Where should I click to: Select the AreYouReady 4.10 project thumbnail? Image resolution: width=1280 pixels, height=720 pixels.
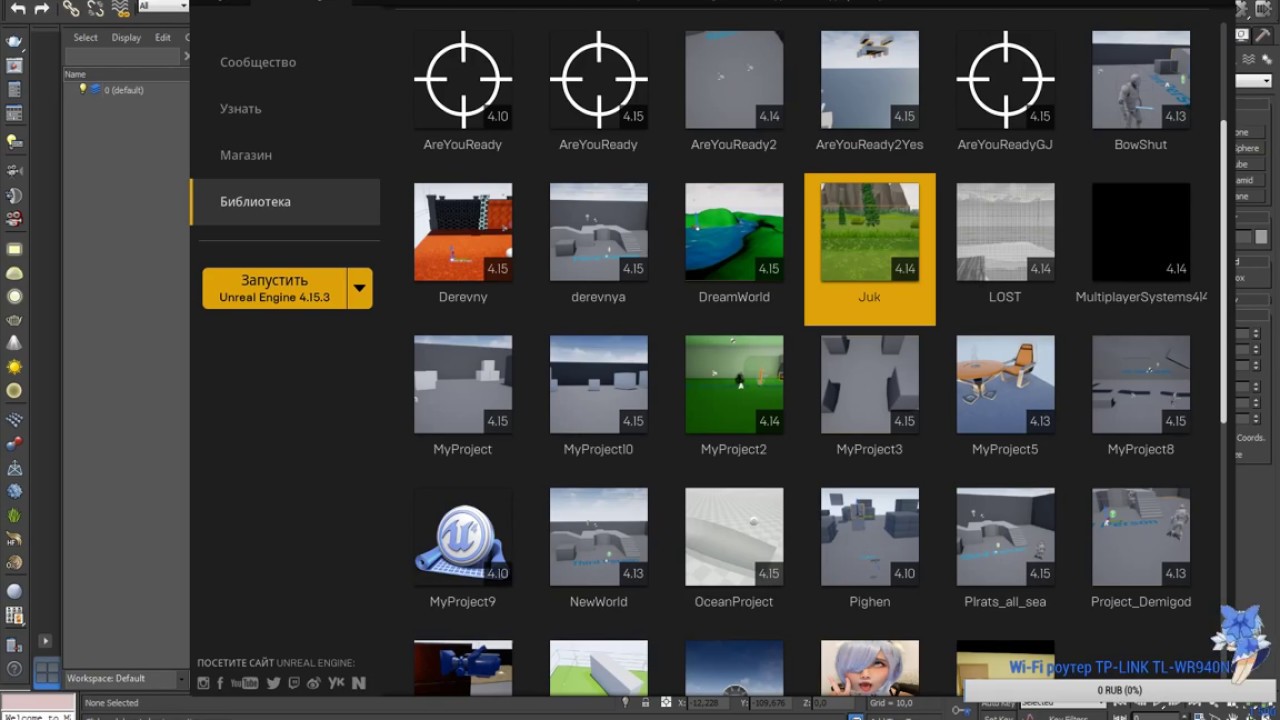point(463,80)
